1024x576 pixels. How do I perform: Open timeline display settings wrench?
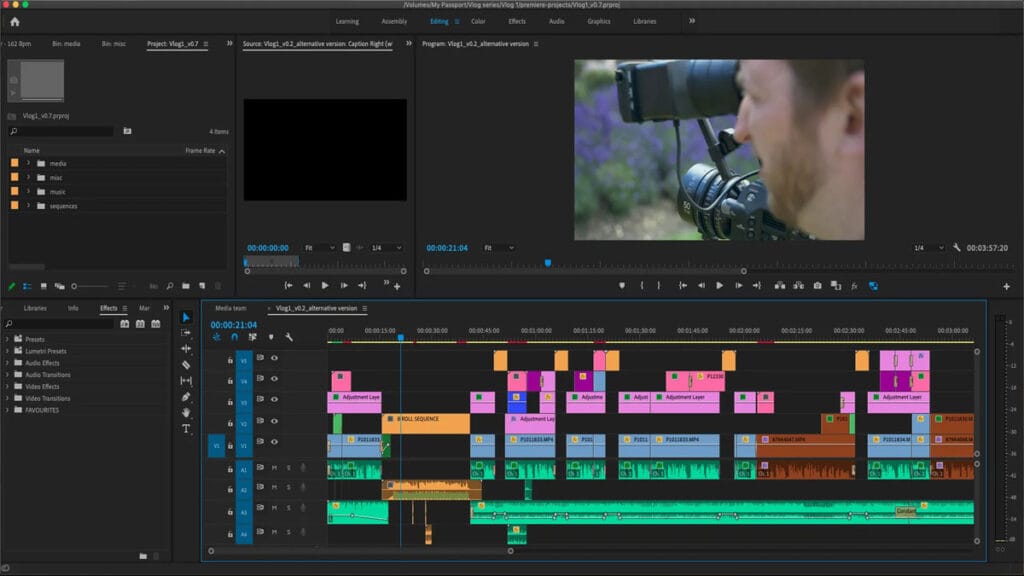pos(290,337)
